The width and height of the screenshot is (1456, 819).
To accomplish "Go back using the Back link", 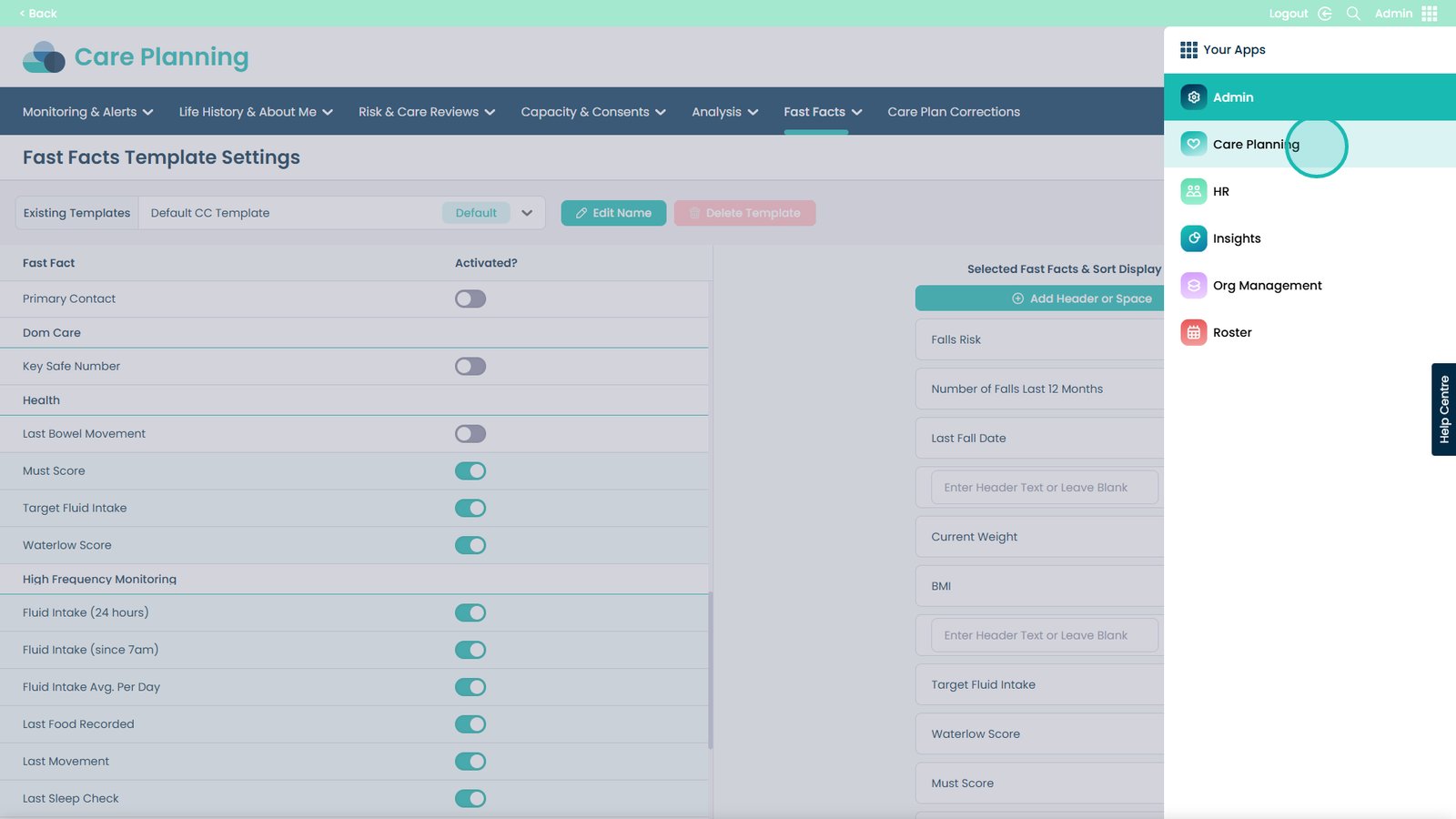I will tap(38, 14).
